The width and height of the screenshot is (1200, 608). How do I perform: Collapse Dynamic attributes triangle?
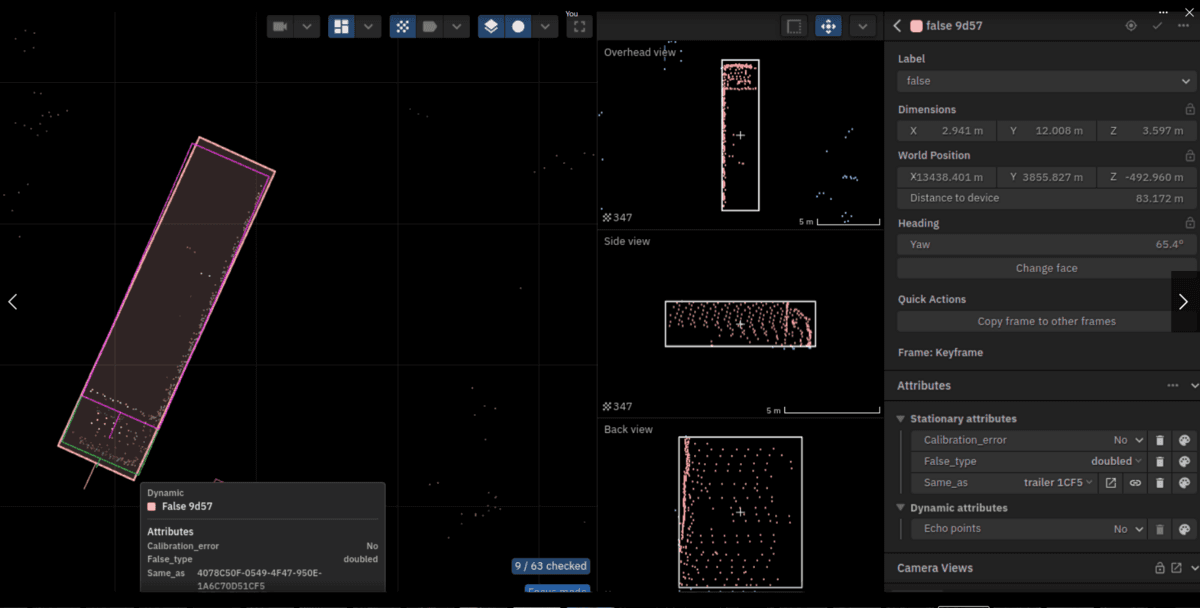tap(900, 508)
